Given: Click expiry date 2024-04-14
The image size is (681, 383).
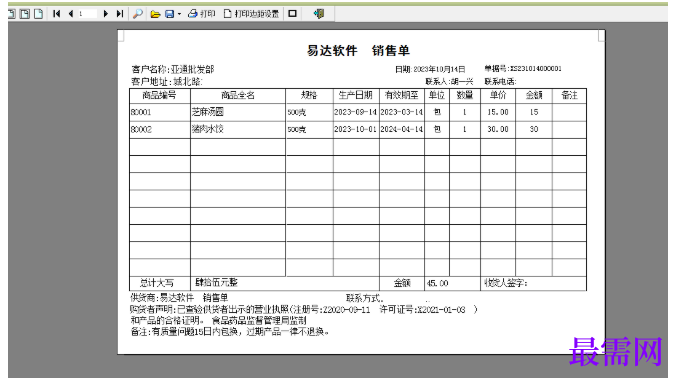Looking at the screenshot, I should point(401,129).
